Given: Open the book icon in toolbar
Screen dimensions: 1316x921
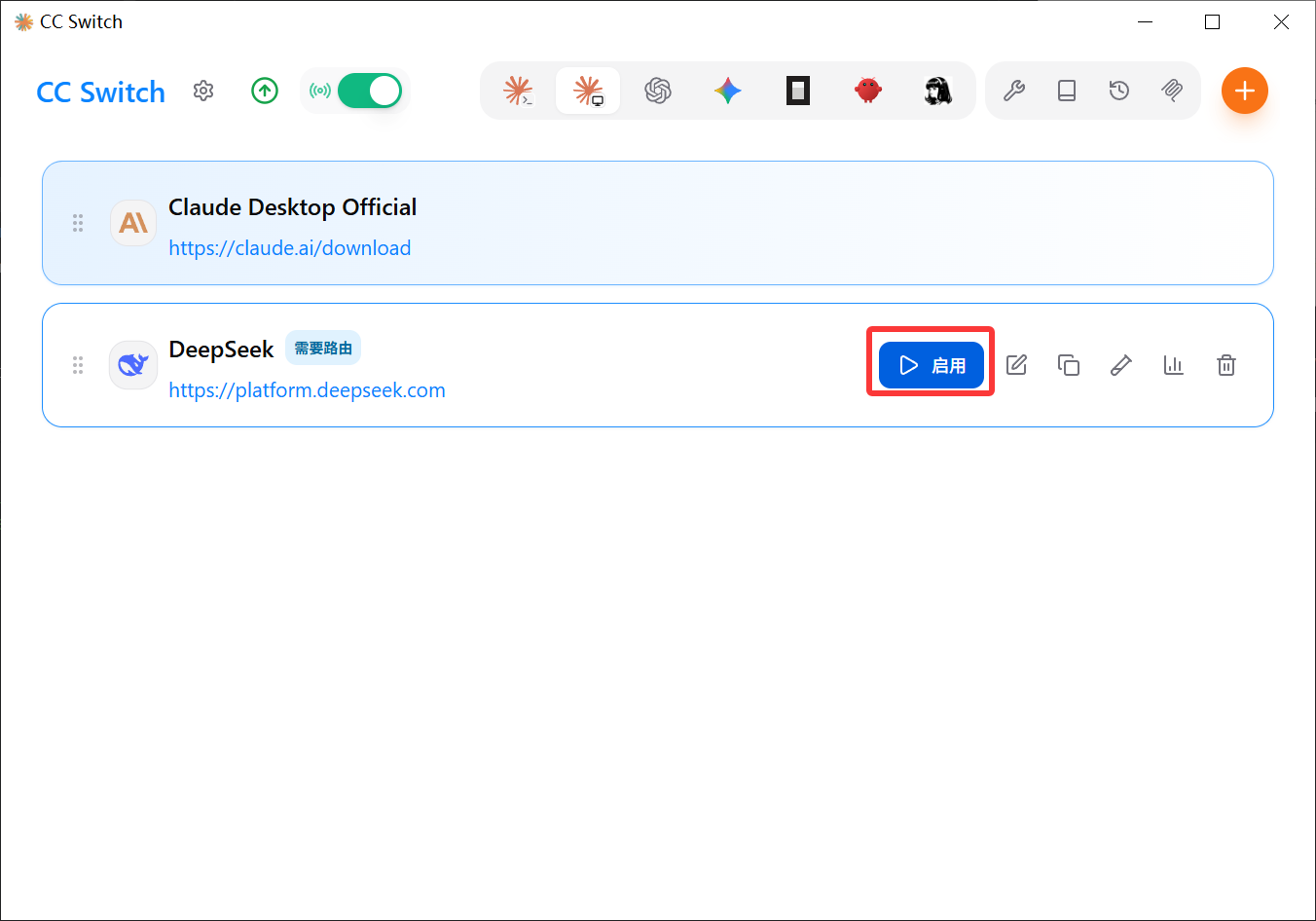Looking at the screenshot, I should coord(1067,91).
